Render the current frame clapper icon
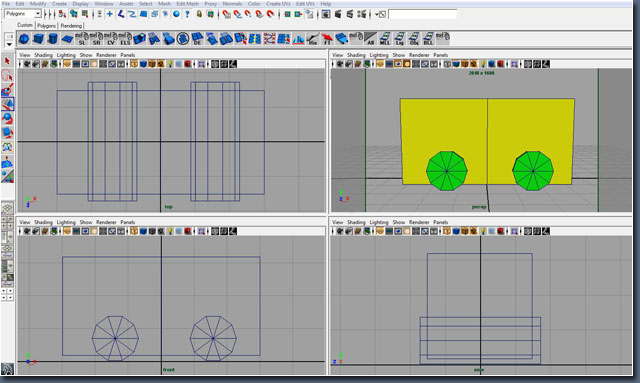Image resolution: width=640 pixels, height=383 pixels. (338, 14)
